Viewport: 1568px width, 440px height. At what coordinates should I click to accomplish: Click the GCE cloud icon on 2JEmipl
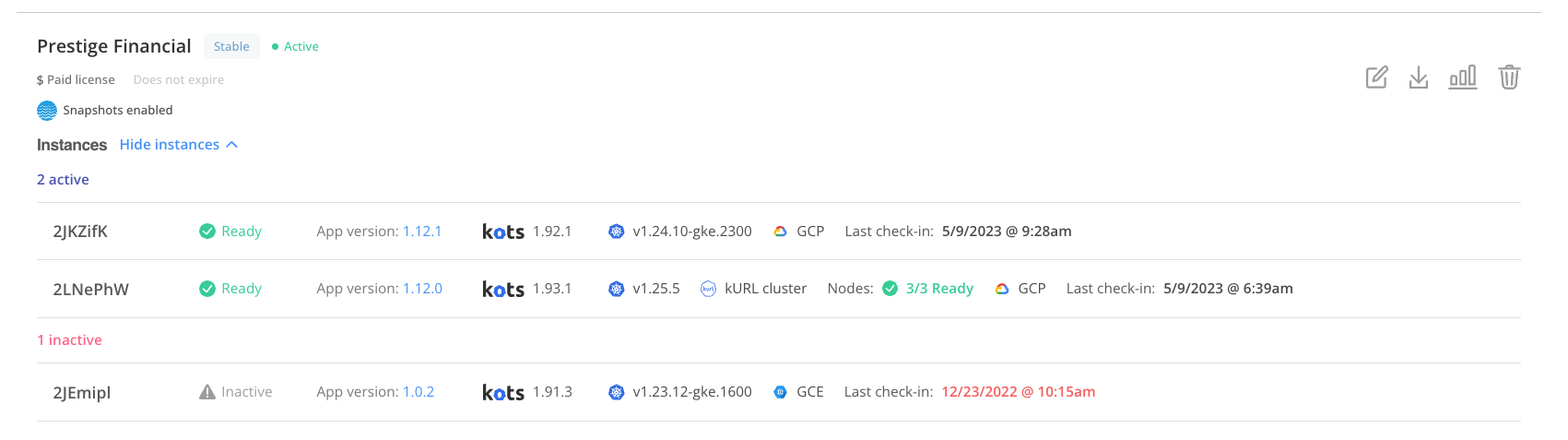(780, 392)
